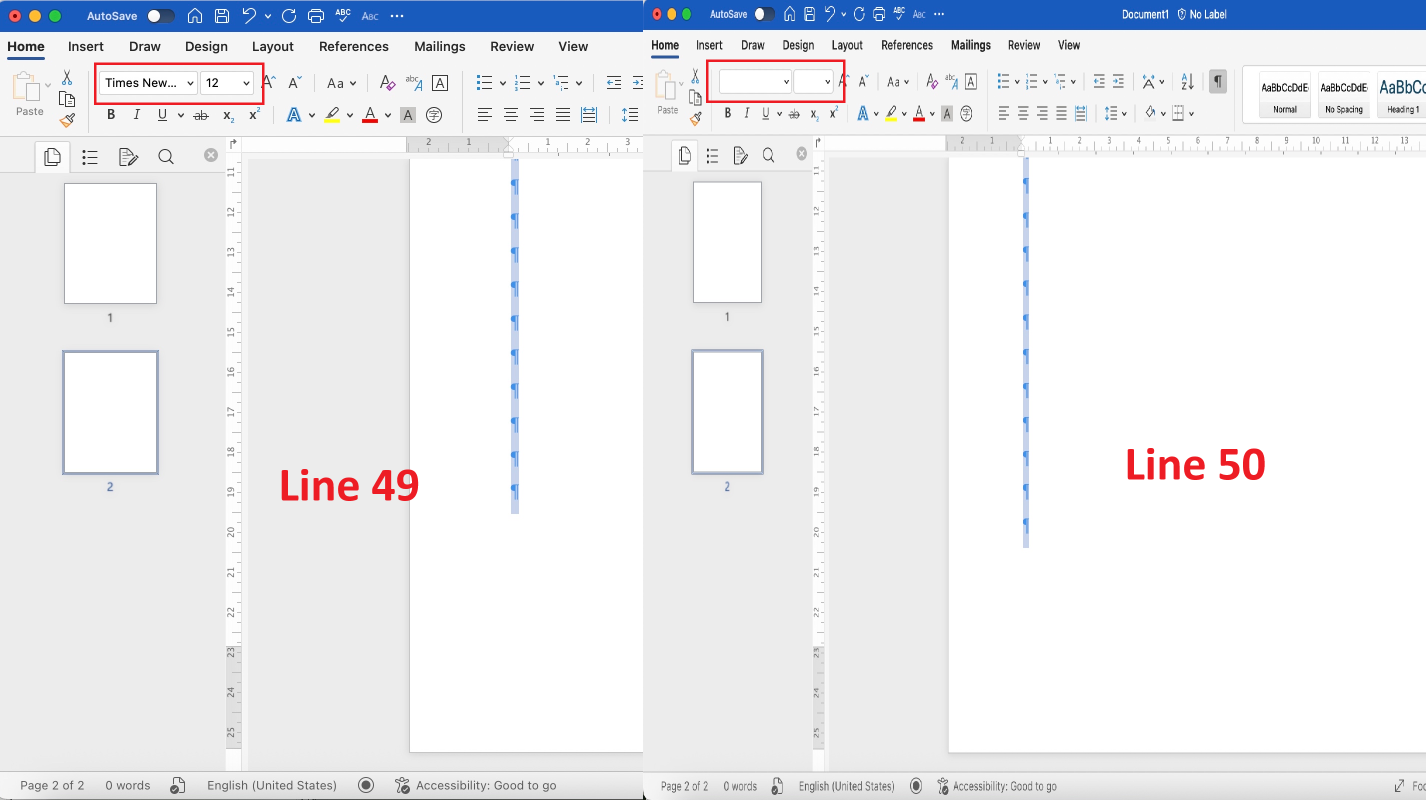This screenshot has height=800, width=1426.
Task: Click the No Label sensitivity button in the Document1 window
Action: 1202,14
